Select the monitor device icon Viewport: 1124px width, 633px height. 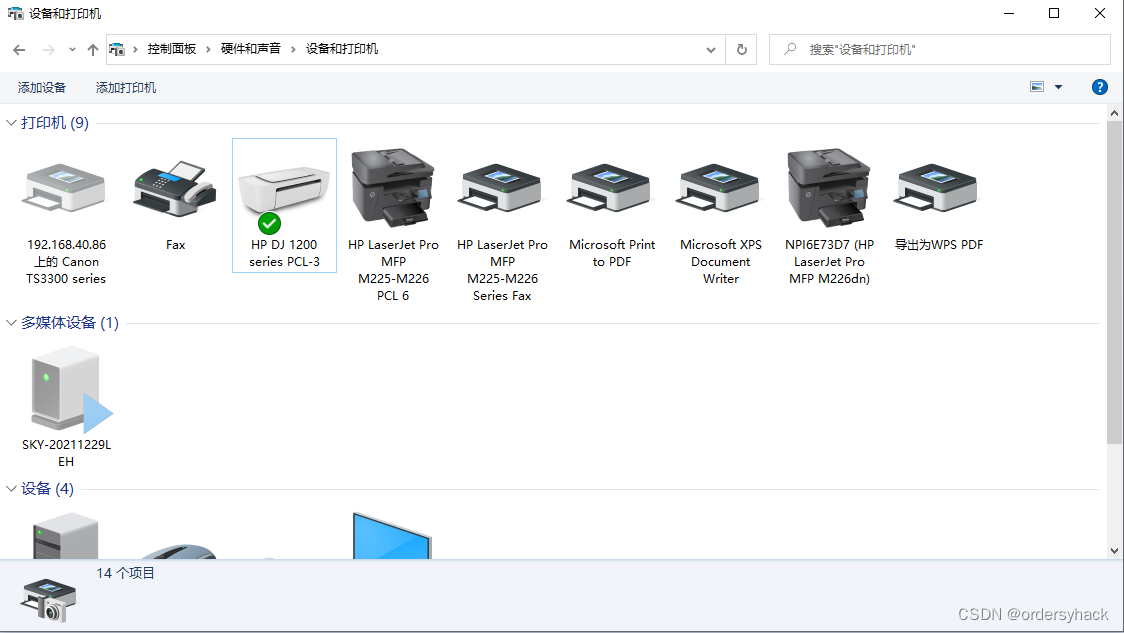click(x=392, y=536)
